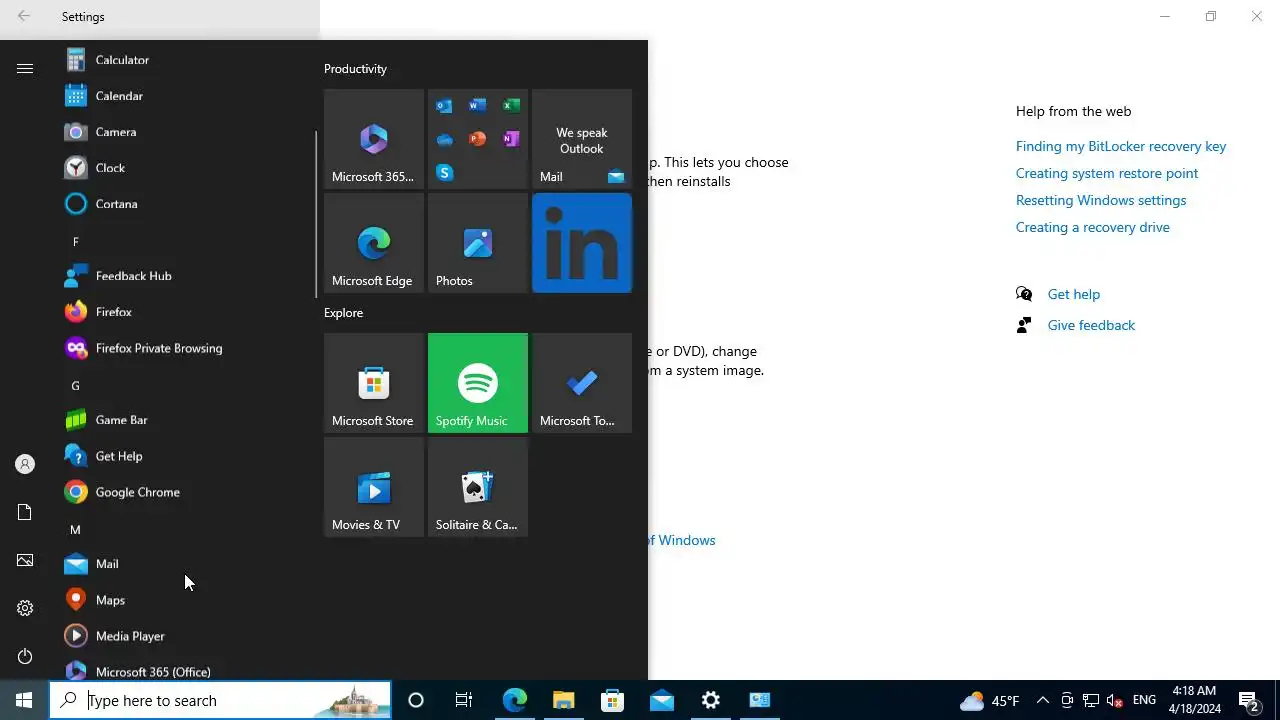The height and width of the screenshot is (720, 1280).
Task: Open Cortana circle on the taskbar
Action: pos(416,700)
